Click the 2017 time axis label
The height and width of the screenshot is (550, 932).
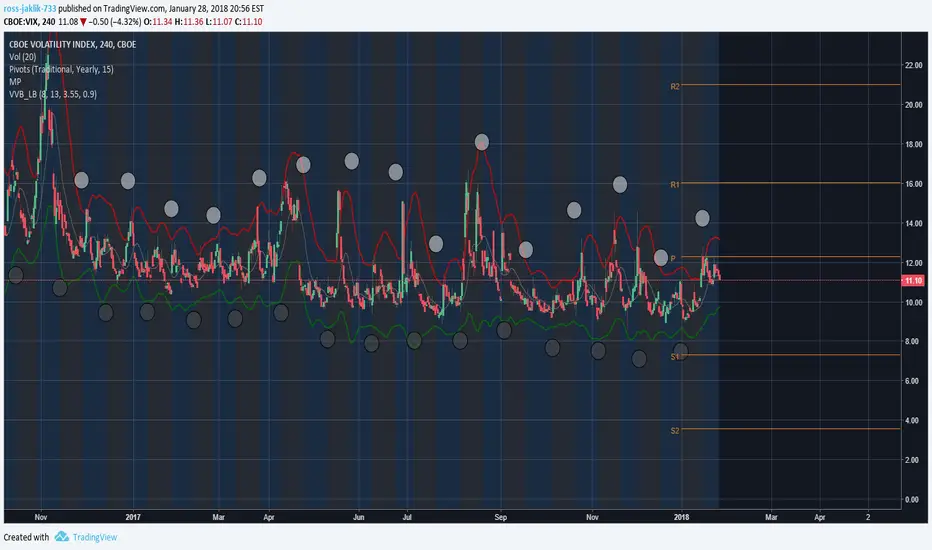click(133, 517)
